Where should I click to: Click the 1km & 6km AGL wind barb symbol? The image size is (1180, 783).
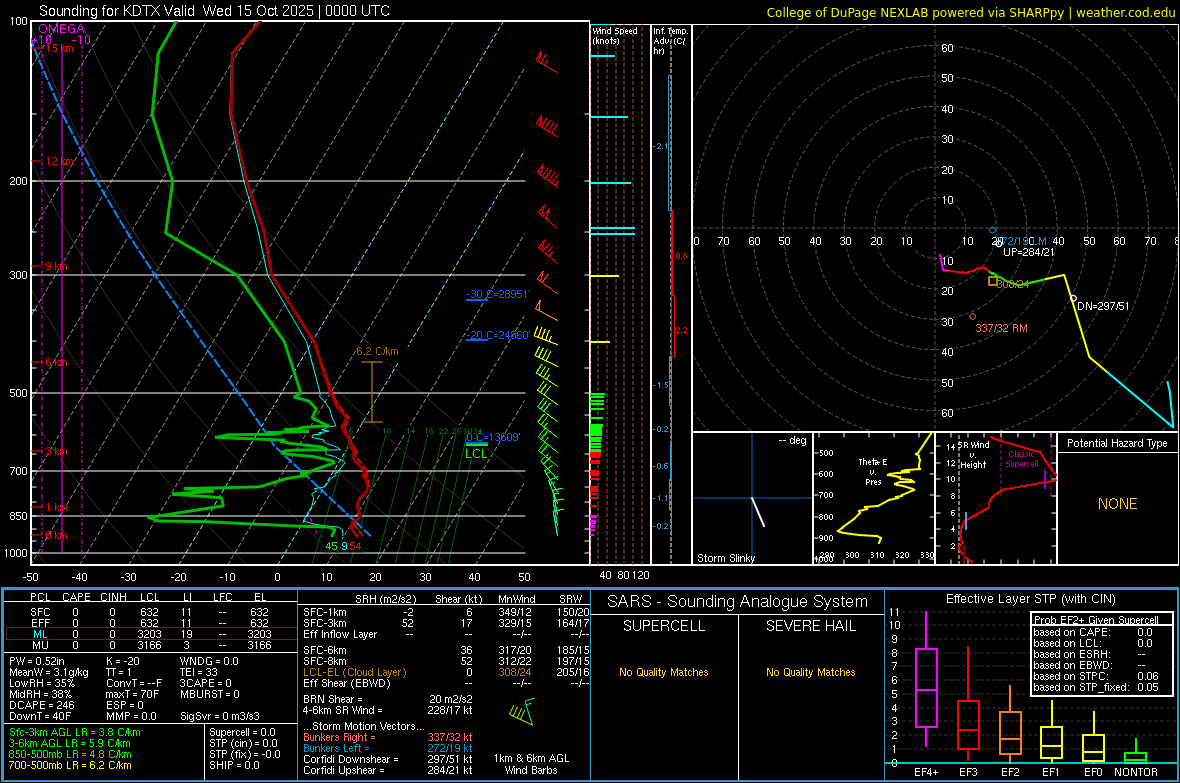522,711
